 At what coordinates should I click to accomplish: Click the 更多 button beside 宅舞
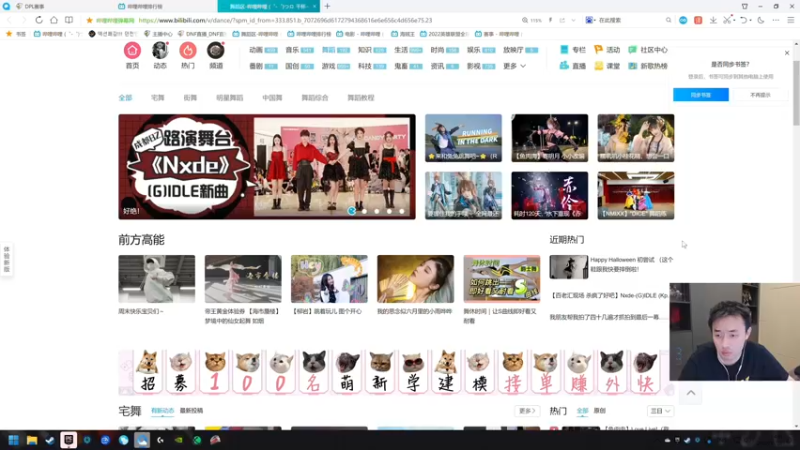click(x=527, y=411)
